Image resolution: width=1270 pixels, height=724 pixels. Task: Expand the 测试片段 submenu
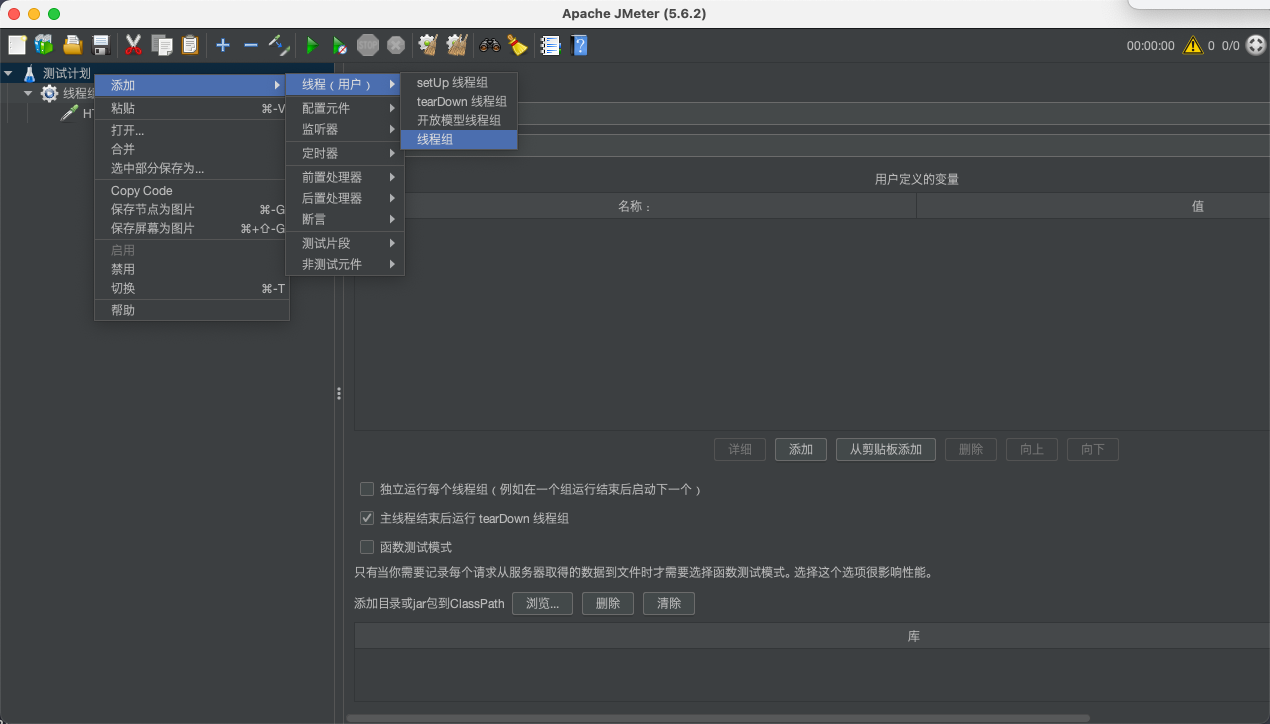(344, 243)
